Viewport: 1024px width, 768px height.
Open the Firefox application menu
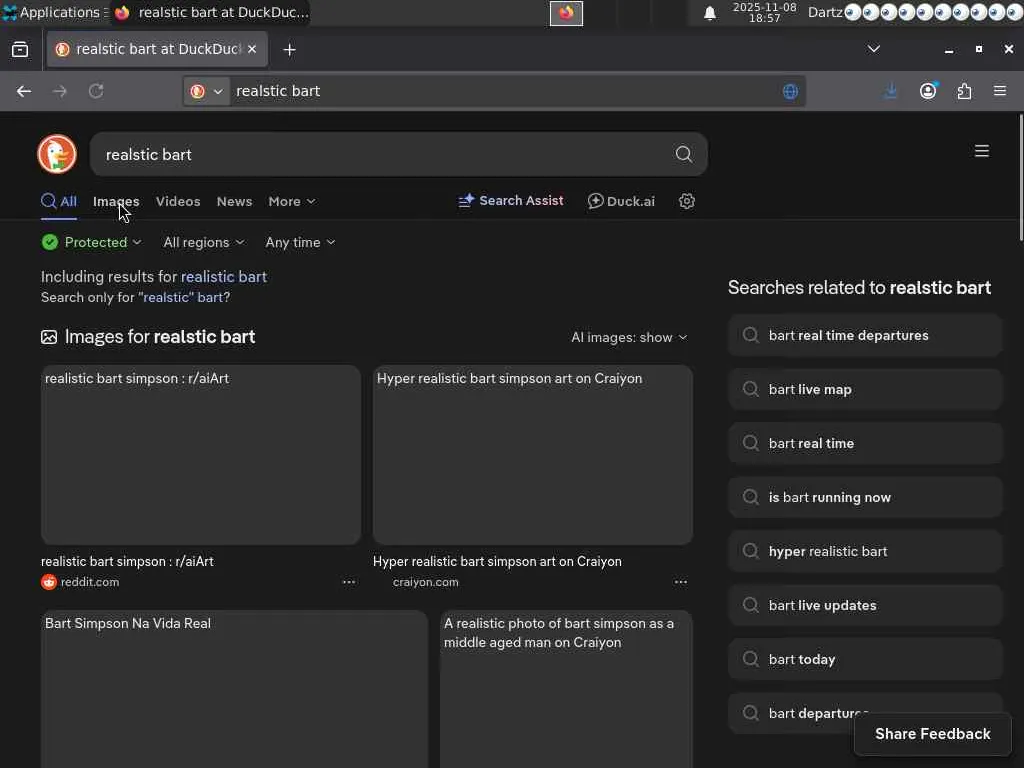click(1000, 91)
